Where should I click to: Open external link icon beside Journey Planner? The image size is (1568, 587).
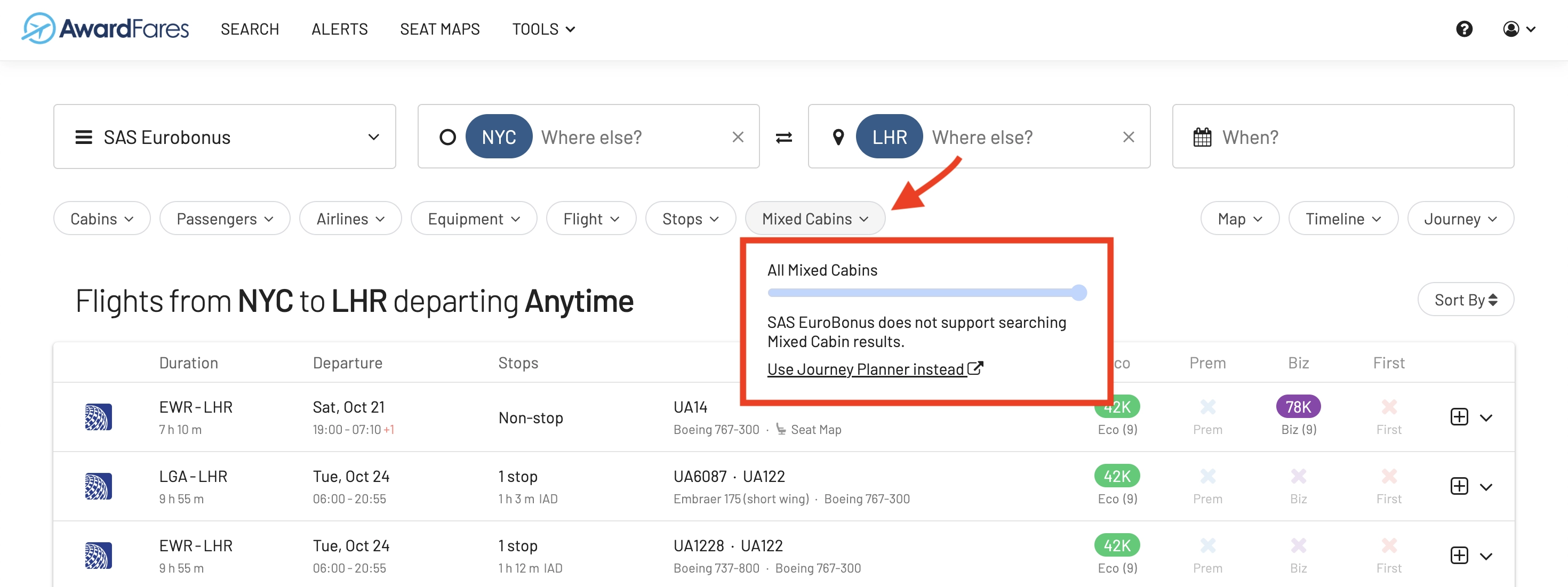click(x=975, y=368)
